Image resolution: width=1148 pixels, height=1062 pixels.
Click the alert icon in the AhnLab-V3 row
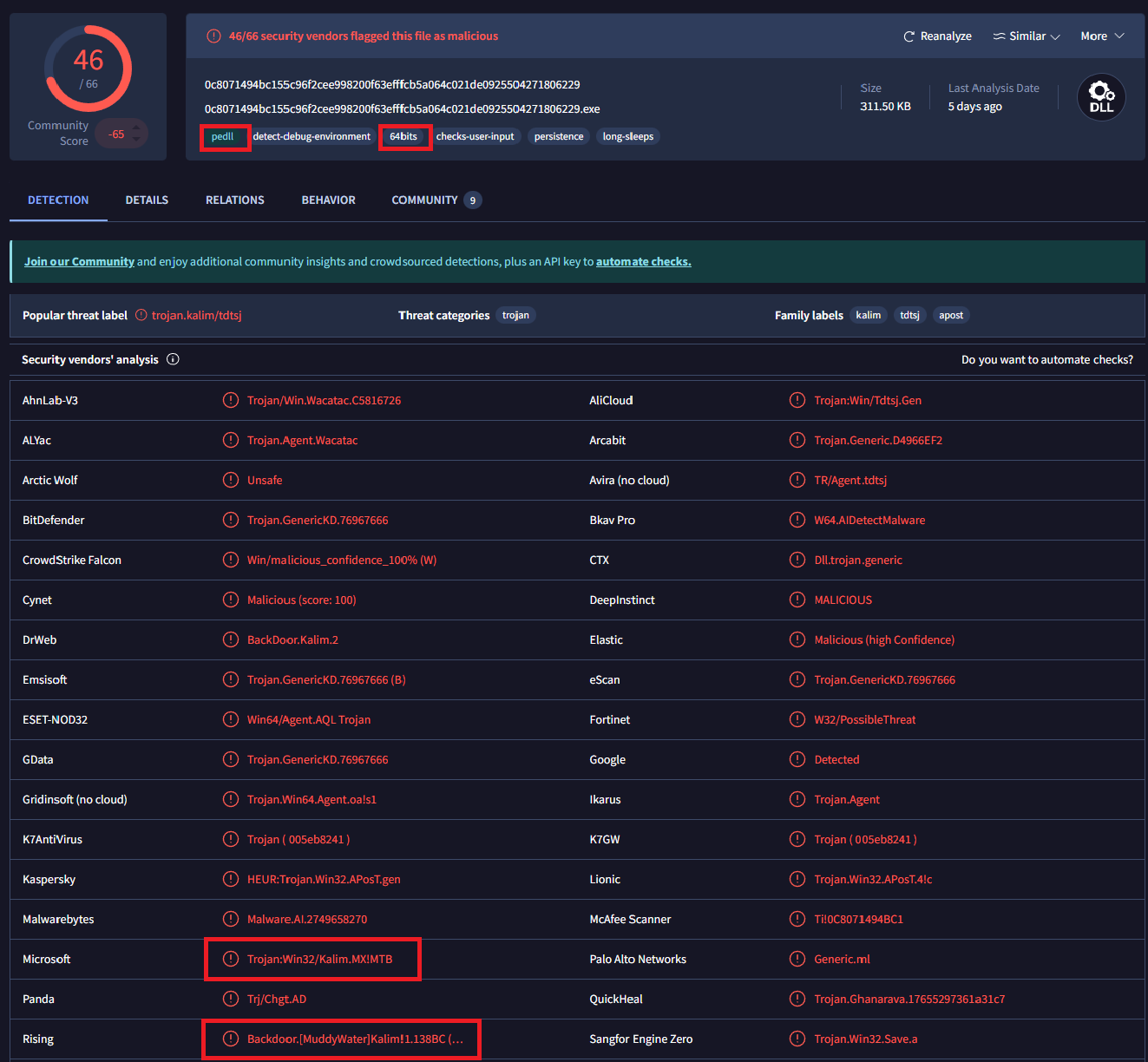coord(231,400)
